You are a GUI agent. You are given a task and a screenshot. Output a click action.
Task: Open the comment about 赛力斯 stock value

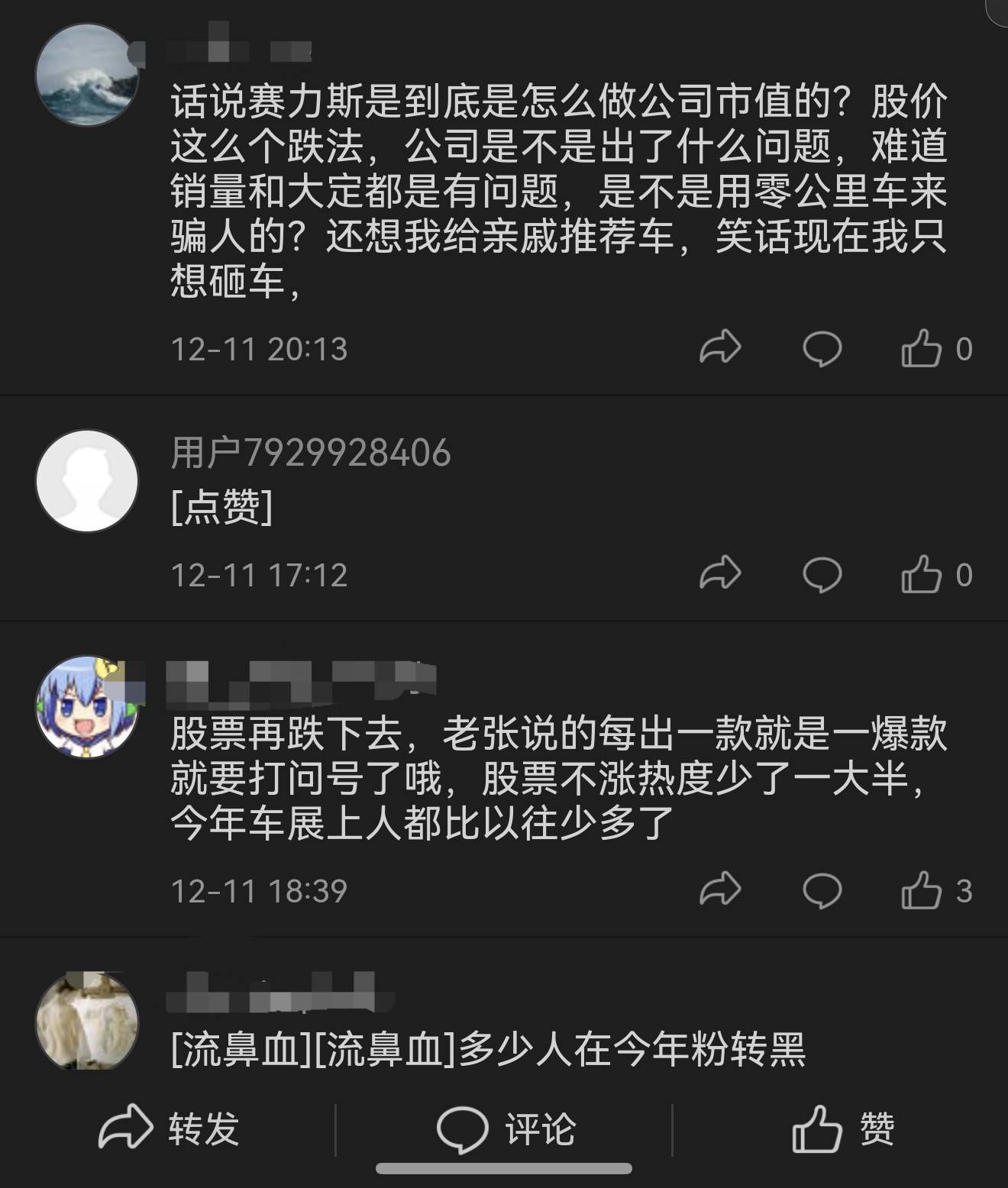pos(559,191)
